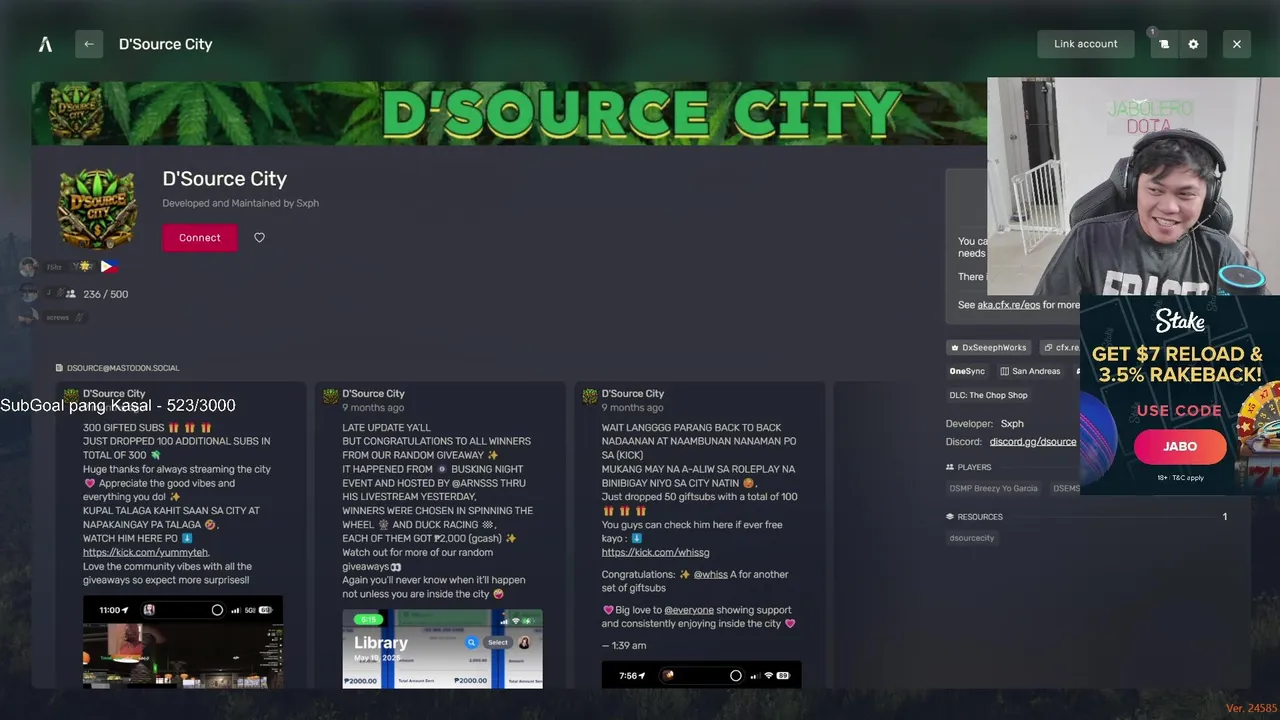Click first post's D'Source City avatar

71,397
